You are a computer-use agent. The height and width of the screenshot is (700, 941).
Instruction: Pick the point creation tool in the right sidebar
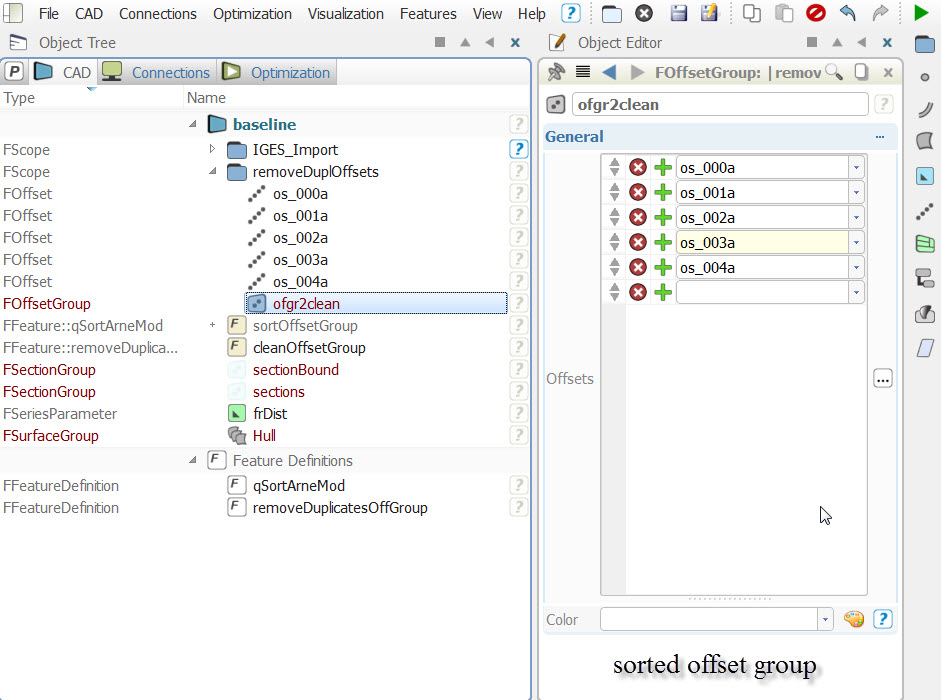924,78
